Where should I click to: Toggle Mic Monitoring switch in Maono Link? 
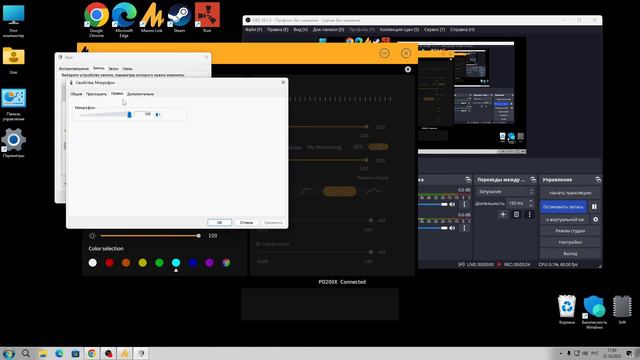click(378, 147)
